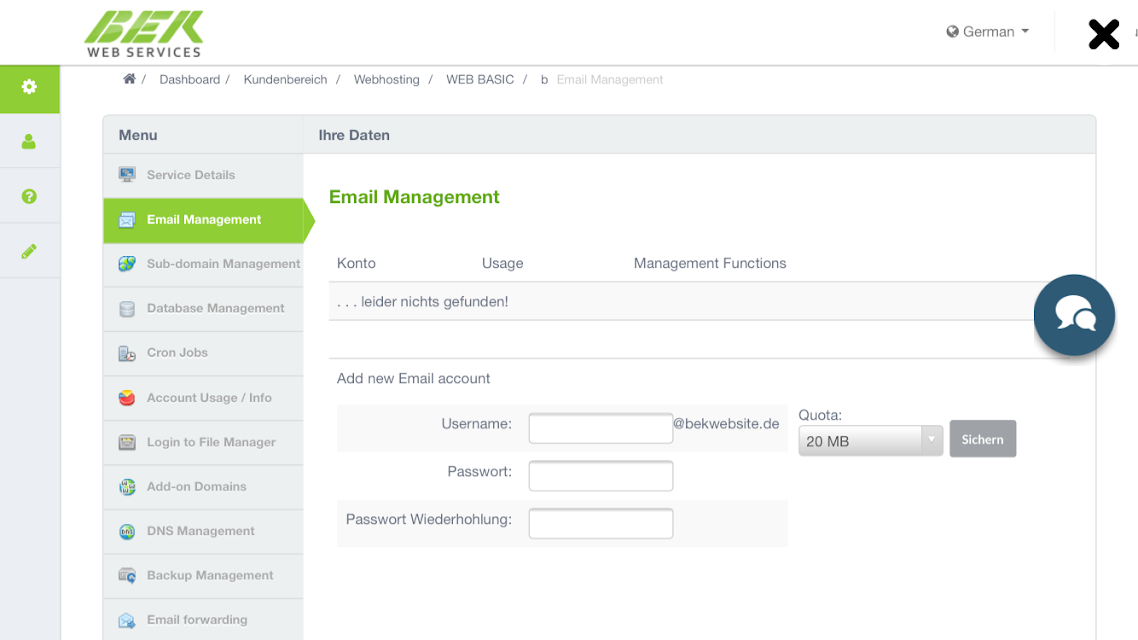Follow the Kundenbereich breadcrumb link
Viewport: 1138px width, 640px height.
coord(285,80)
